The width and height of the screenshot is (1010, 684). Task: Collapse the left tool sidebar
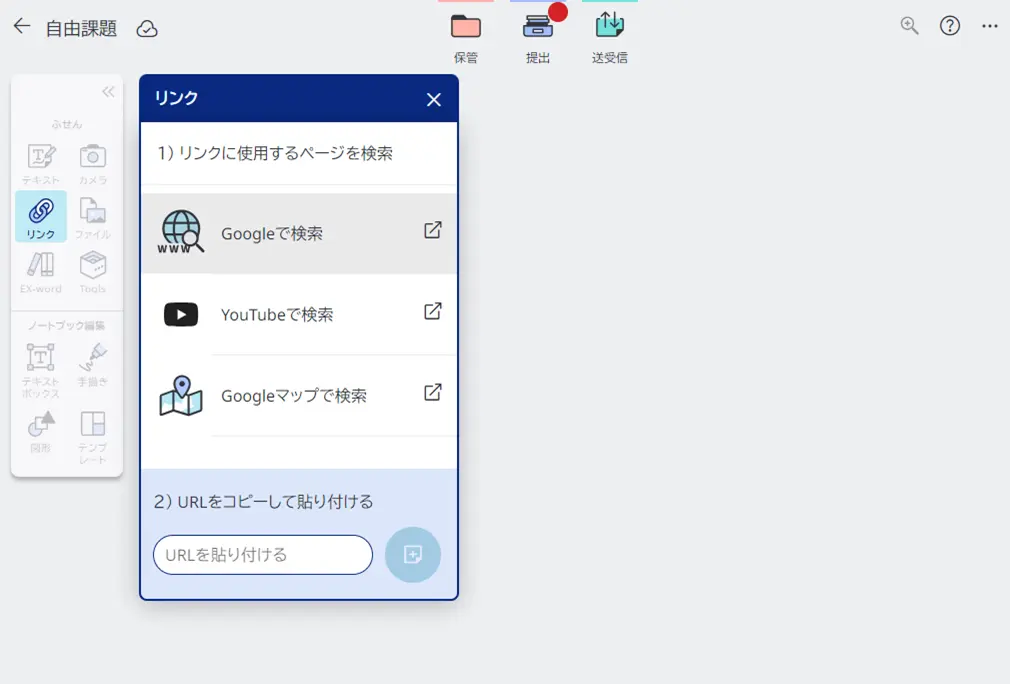point(108,91)
